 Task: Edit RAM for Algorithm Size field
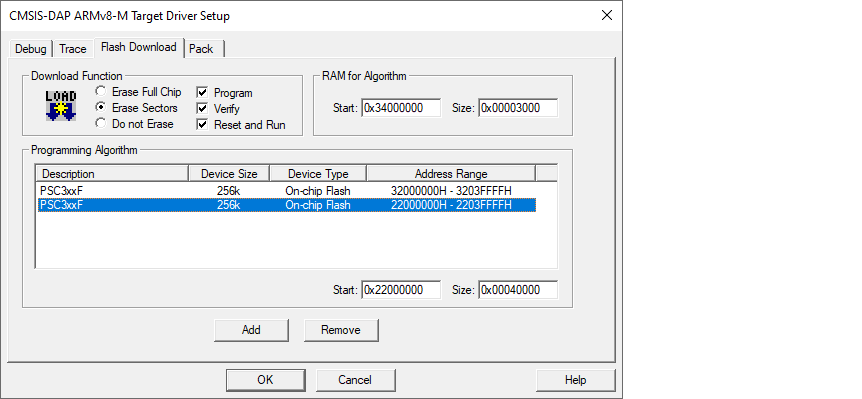(518, 108)
